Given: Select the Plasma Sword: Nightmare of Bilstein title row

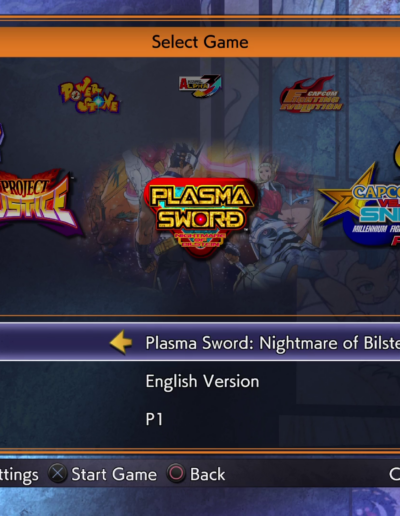Looking at the screenshot, I should (x=200, y=342).
